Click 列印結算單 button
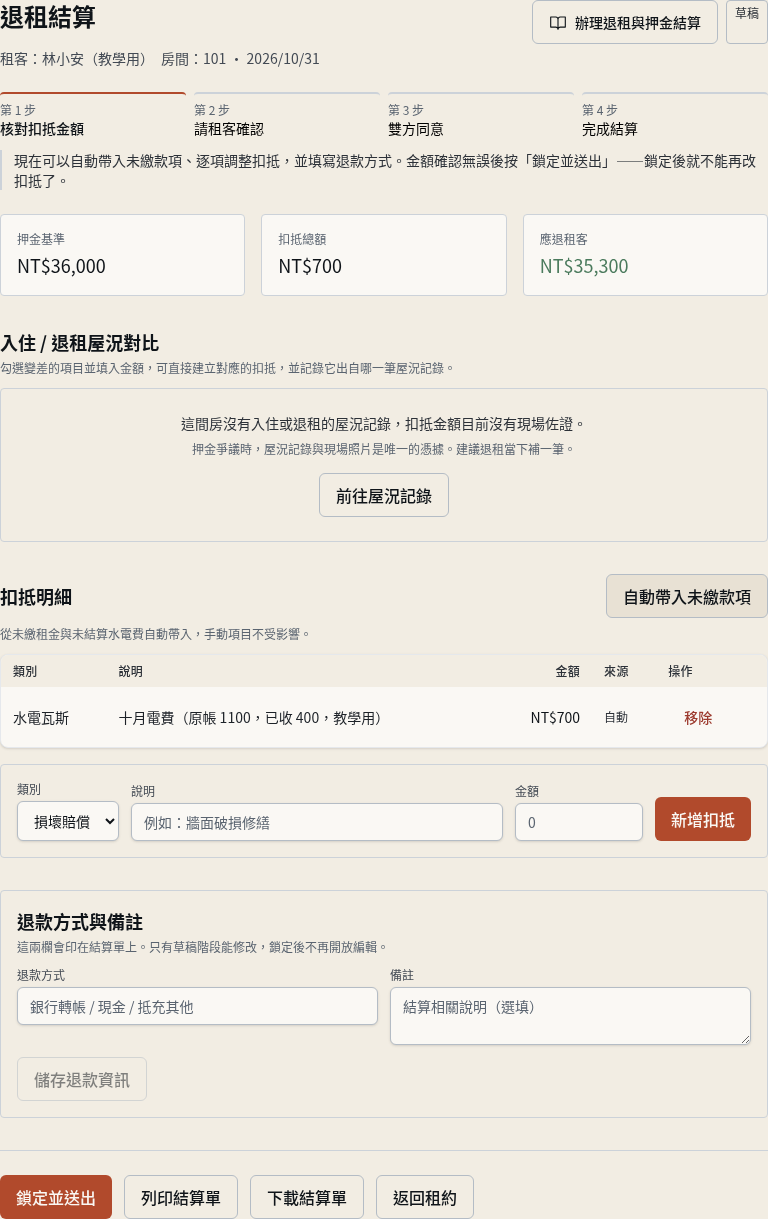This screenshot has width=768, height=1219. [181, 1197]
